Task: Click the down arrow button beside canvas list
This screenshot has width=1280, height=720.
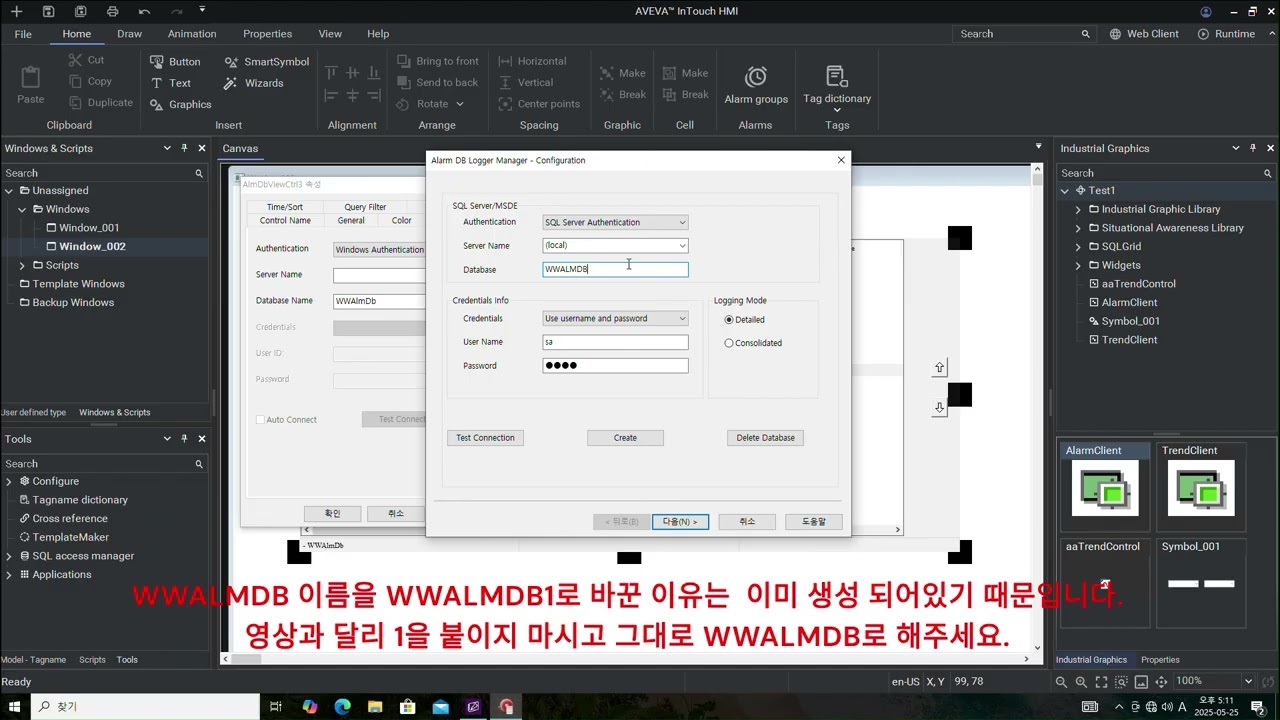Action: (939, 408)
